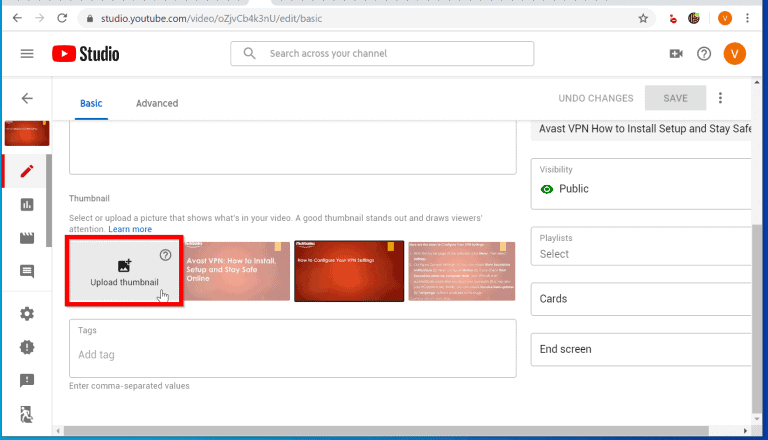Open the Learn more link
The image size is (768, 440).
(x=130, y=229)
